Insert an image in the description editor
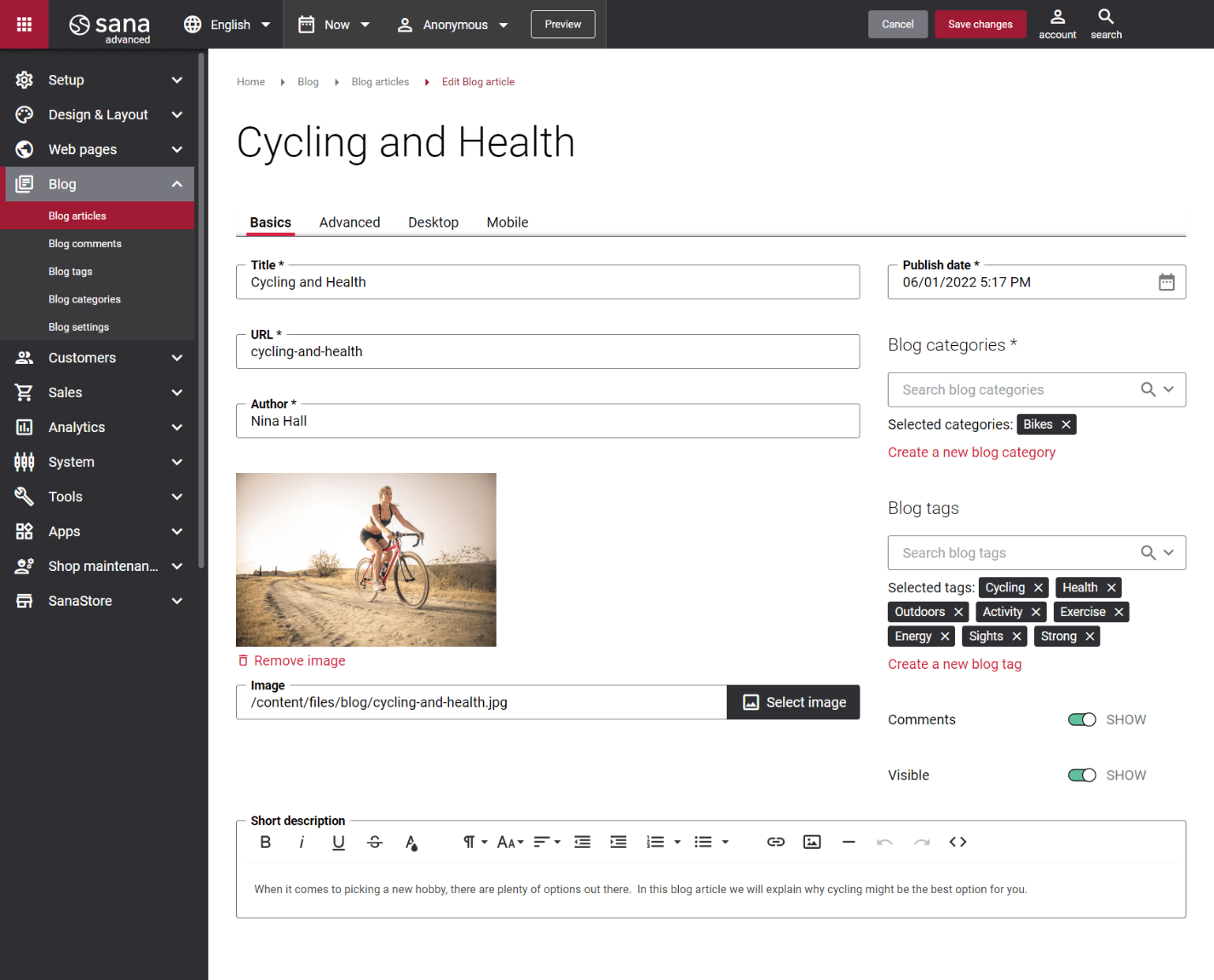Screen dimensions: 1214x980 click(x=811, y=842)
